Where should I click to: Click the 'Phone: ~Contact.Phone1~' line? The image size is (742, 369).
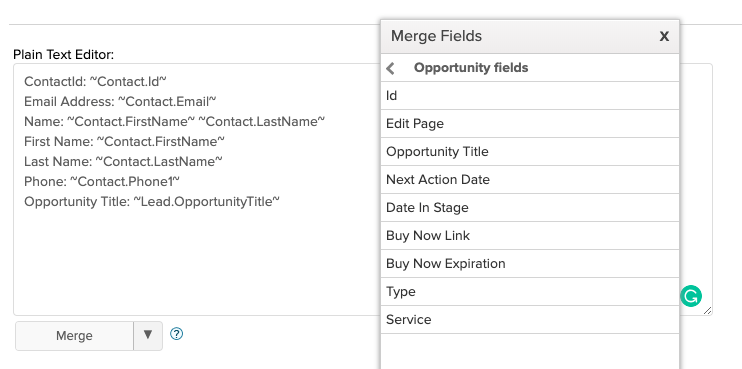102,181
